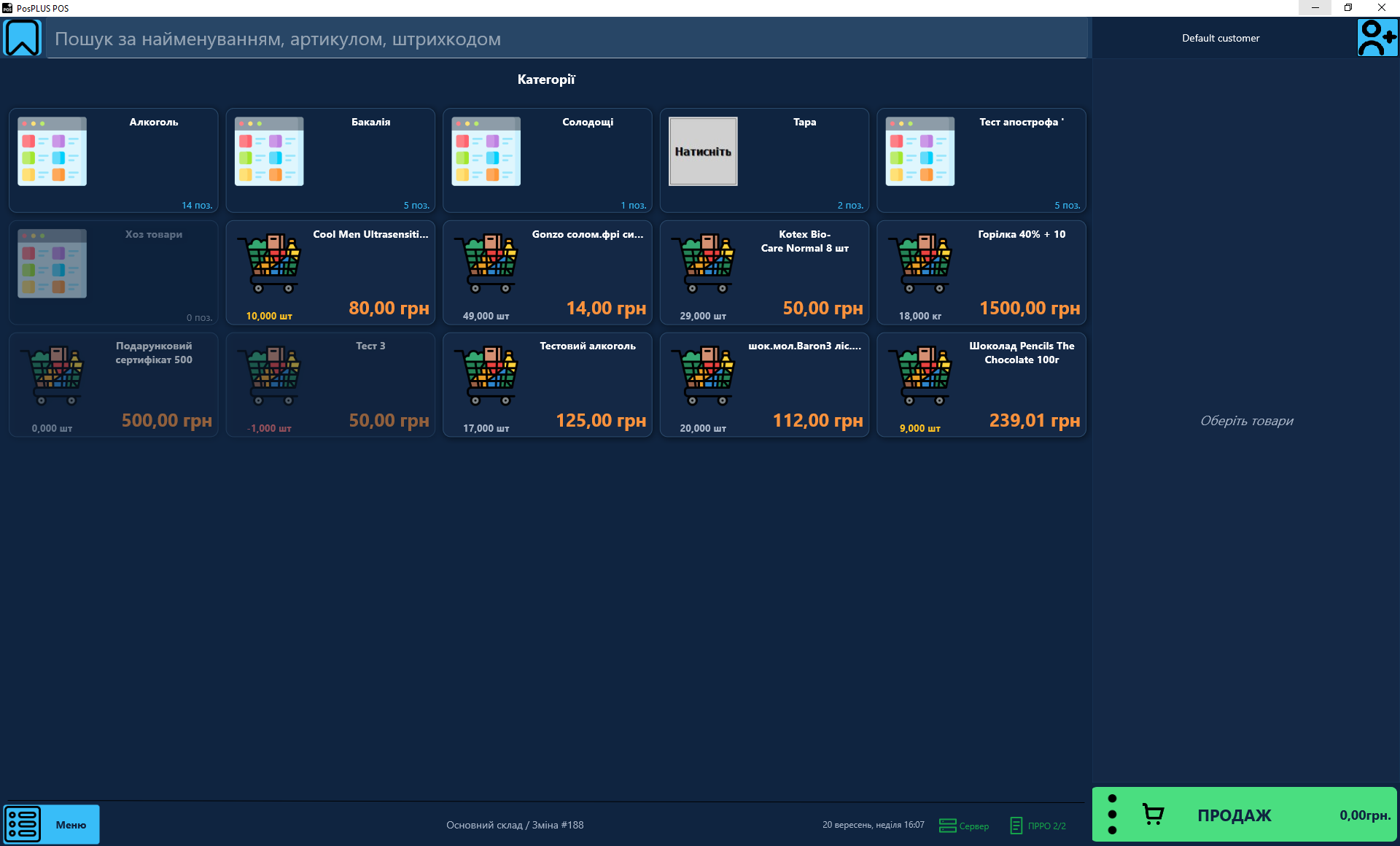This screenshot has width=1400, height=846.
Task: Open the Хоз товари category icon
Action: click(52, 264)
